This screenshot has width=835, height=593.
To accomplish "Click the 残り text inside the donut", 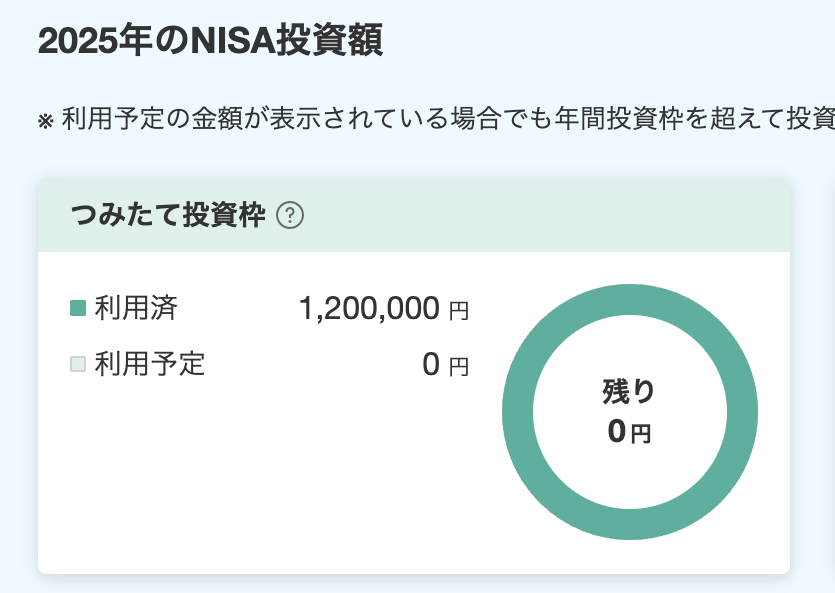I will (x=629, y=391).
